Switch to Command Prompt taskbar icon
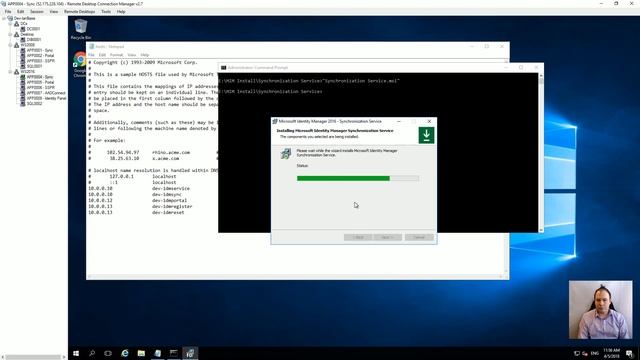Image resolution: width=640 pixels, height=360 pixels. tap(173, 353)
